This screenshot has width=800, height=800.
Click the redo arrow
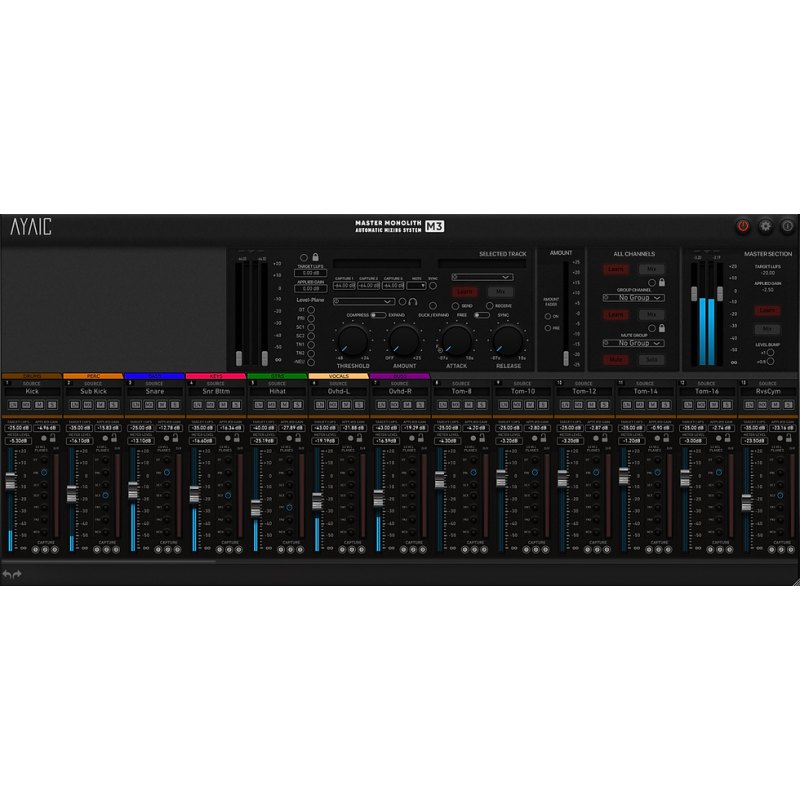pyautogui.click(x=17, y=574)
